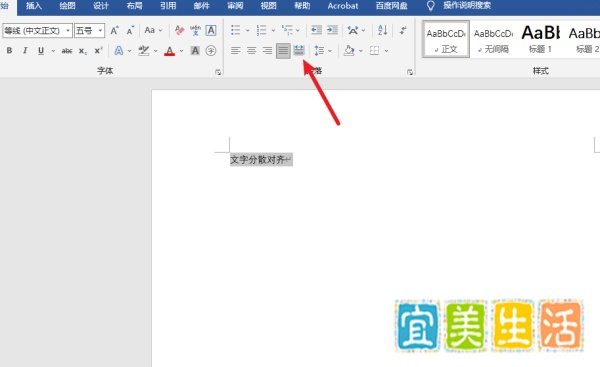Shrink font size with the smaller A icon

point(130,30)
